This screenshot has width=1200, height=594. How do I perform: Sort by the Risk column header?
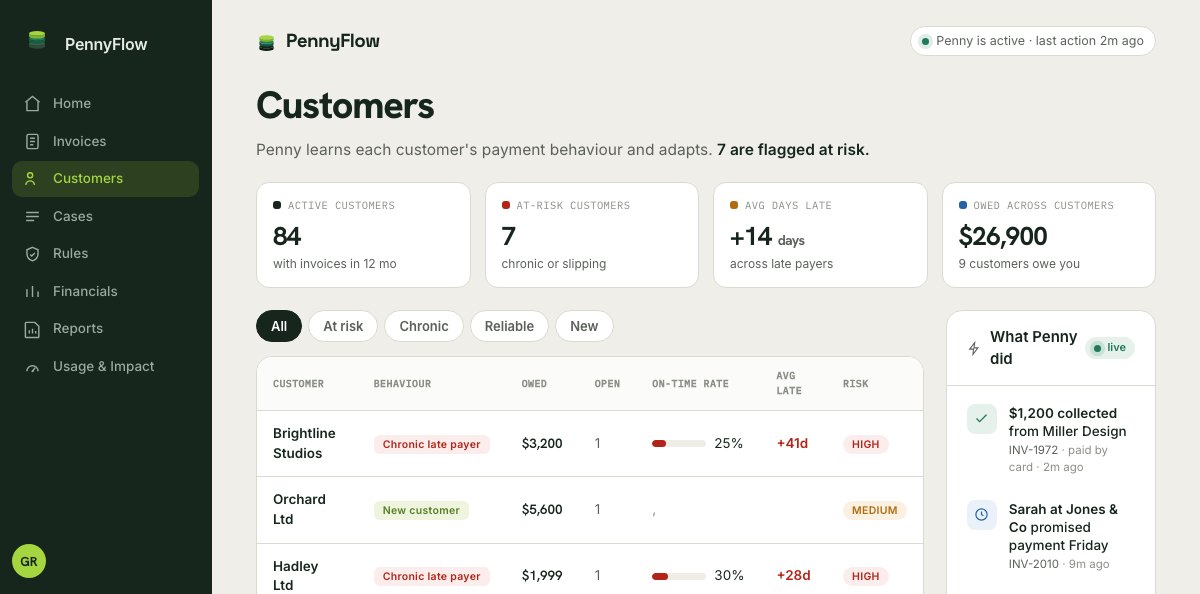(856, 384)
